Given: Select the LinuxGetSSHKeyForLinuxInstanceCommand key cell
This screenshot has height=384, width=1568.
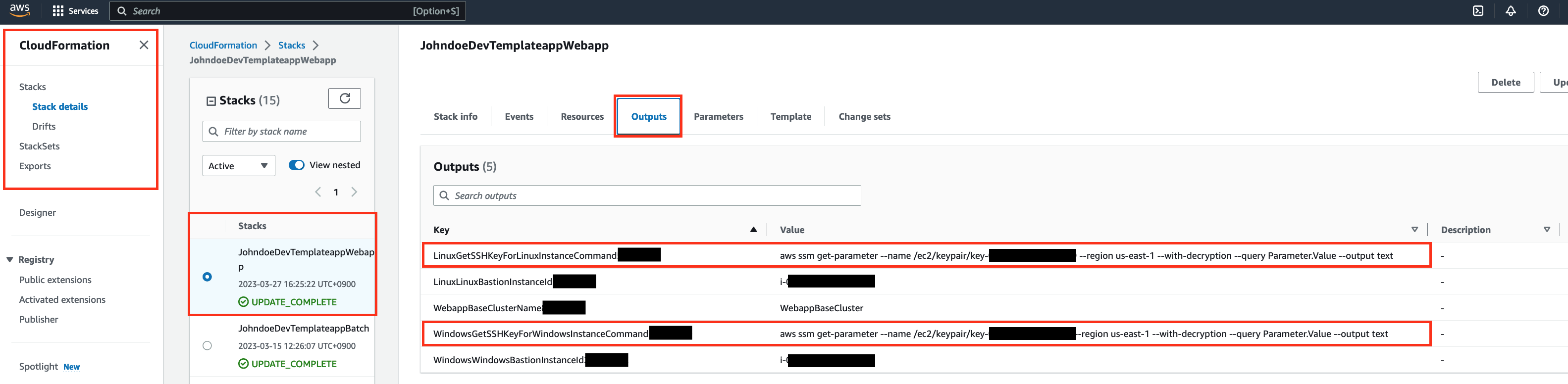Looking at the screenshot, I should (524, 256).
